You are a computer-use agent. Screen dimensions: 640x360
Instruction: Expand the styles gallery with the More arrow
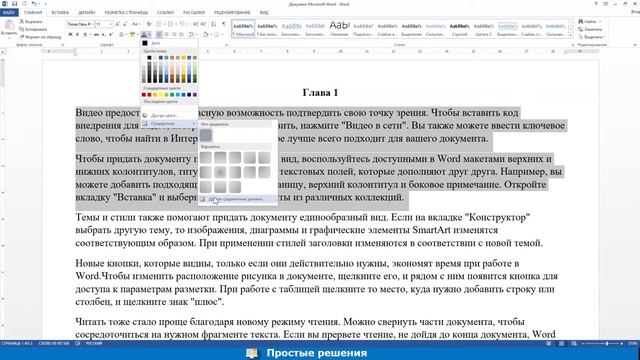click(571, 35)
